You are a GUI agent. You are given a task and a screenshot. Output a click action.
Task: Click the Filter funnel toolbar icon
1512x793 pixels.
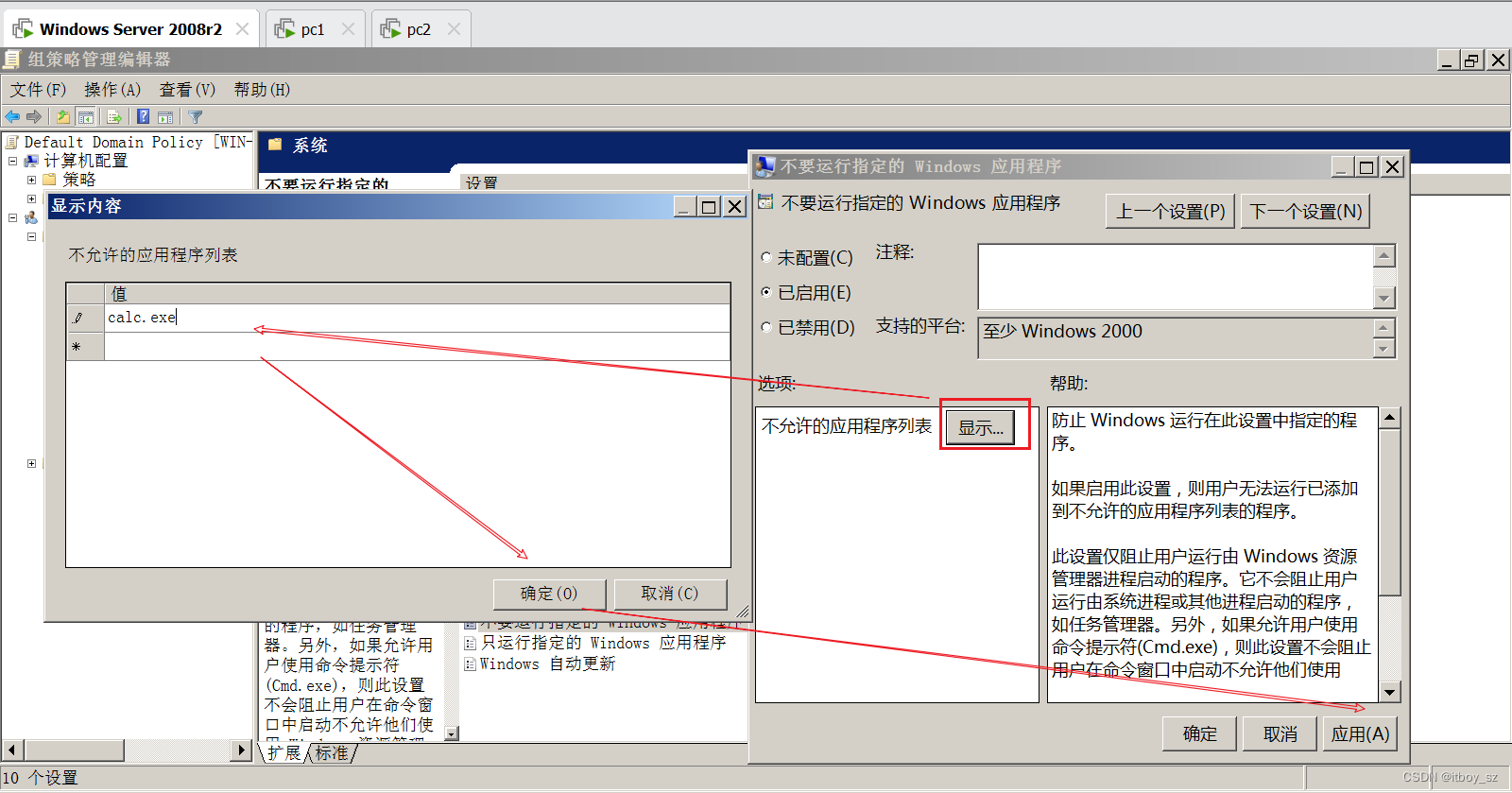pos(196,116)
